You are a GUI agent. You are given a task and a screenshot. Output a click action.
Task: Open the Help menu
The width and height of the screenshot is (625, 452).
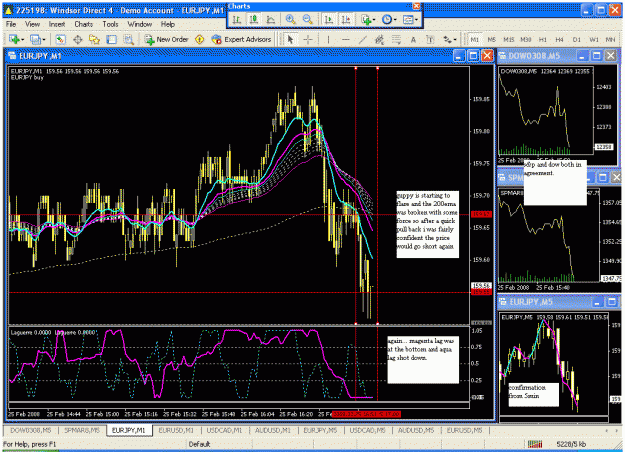click(168, 24)
